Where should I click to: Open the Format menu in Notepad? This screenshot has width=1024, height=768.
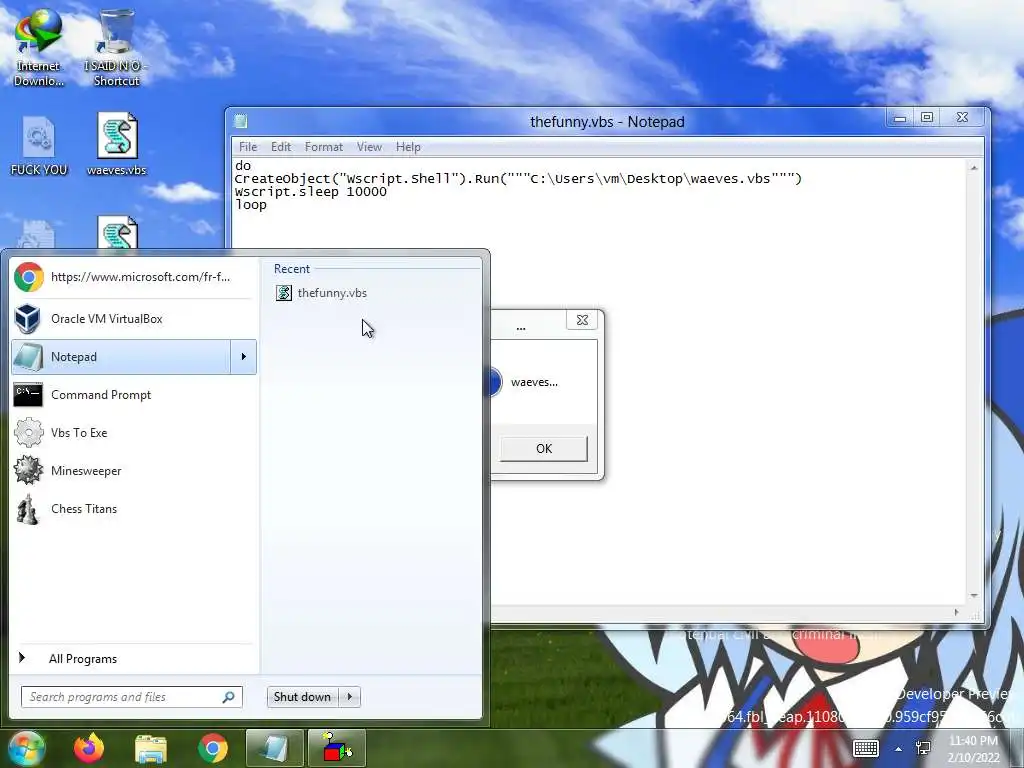[x=324, y=147]
